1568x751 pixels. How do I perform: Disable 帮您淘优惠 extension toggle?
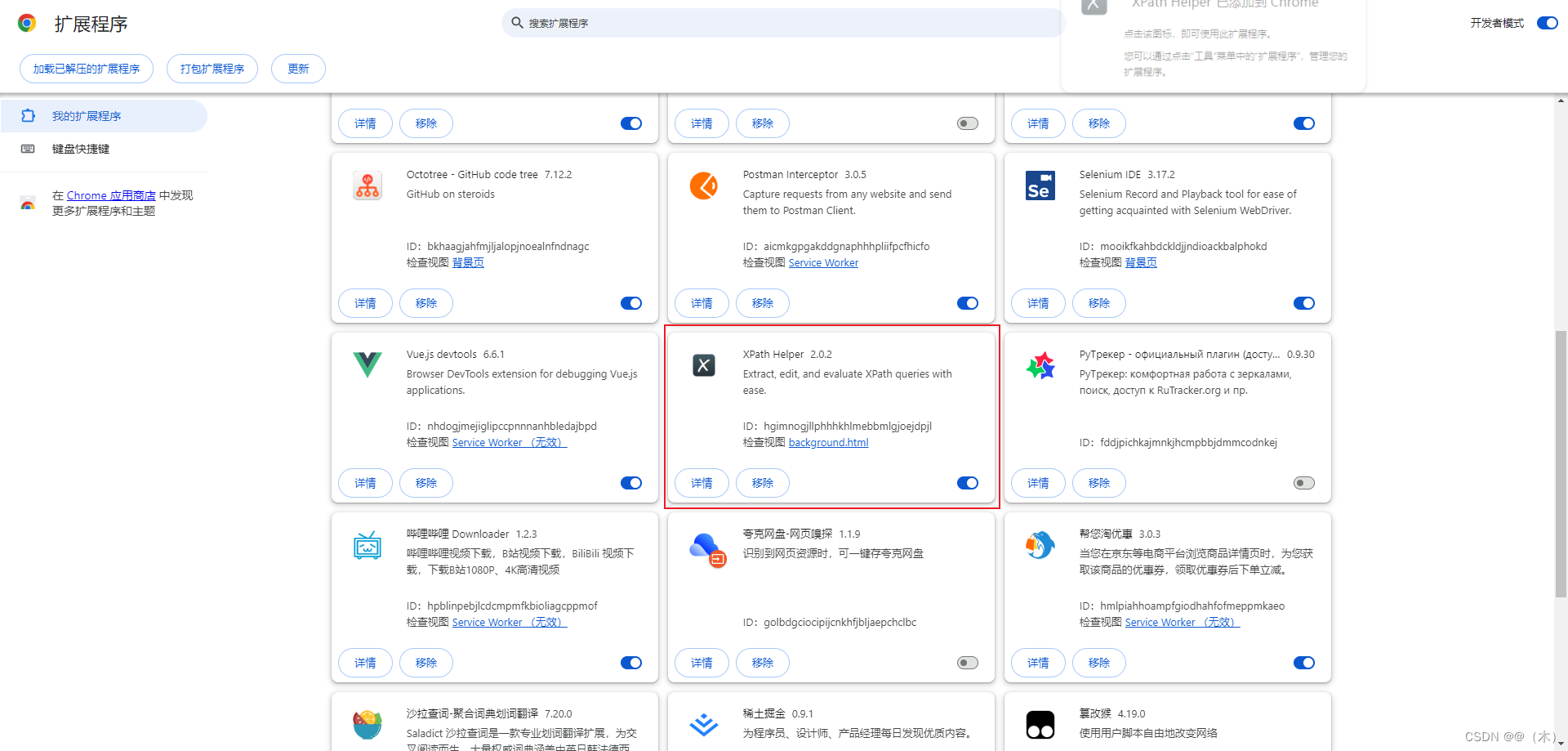coord(1304,663)
